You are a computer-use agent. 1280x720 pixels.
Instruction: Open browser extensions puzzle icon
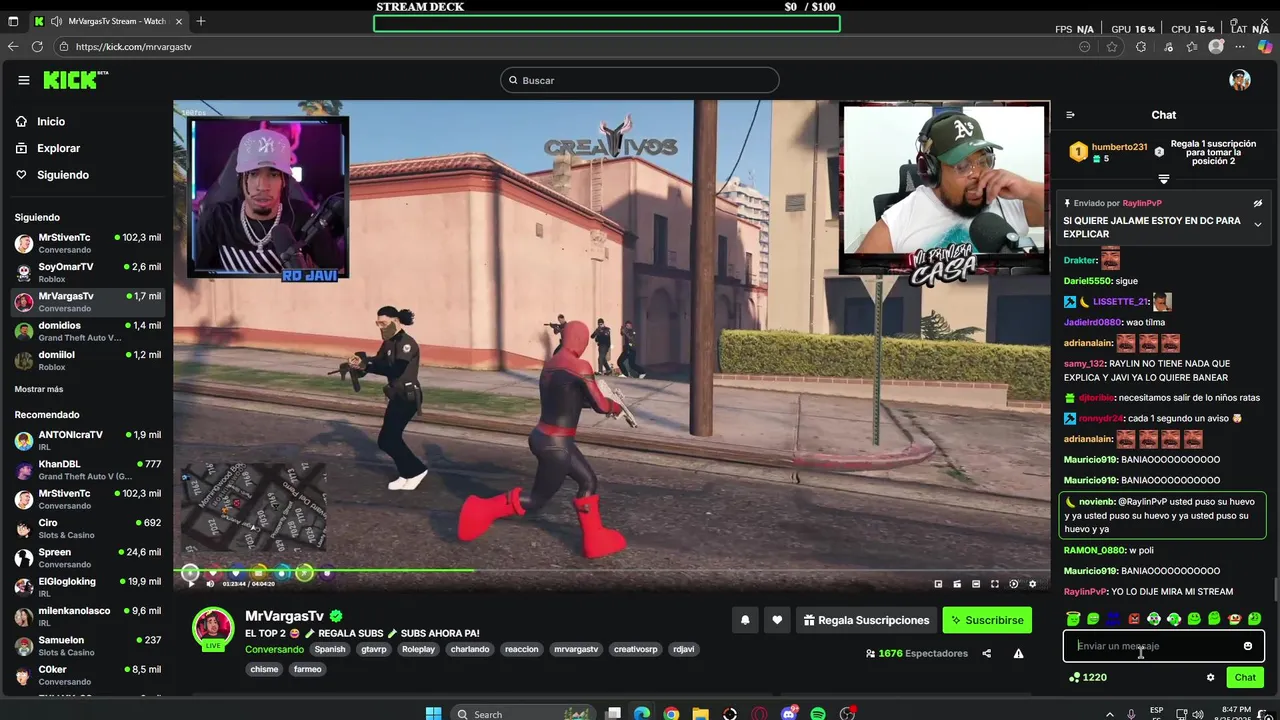tap(1141, 46)
